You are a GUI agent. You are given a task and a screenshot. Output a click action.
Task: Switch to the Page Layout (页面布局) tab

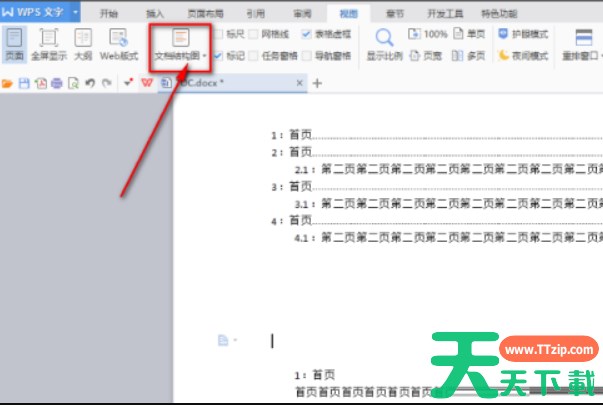(205, 14)
